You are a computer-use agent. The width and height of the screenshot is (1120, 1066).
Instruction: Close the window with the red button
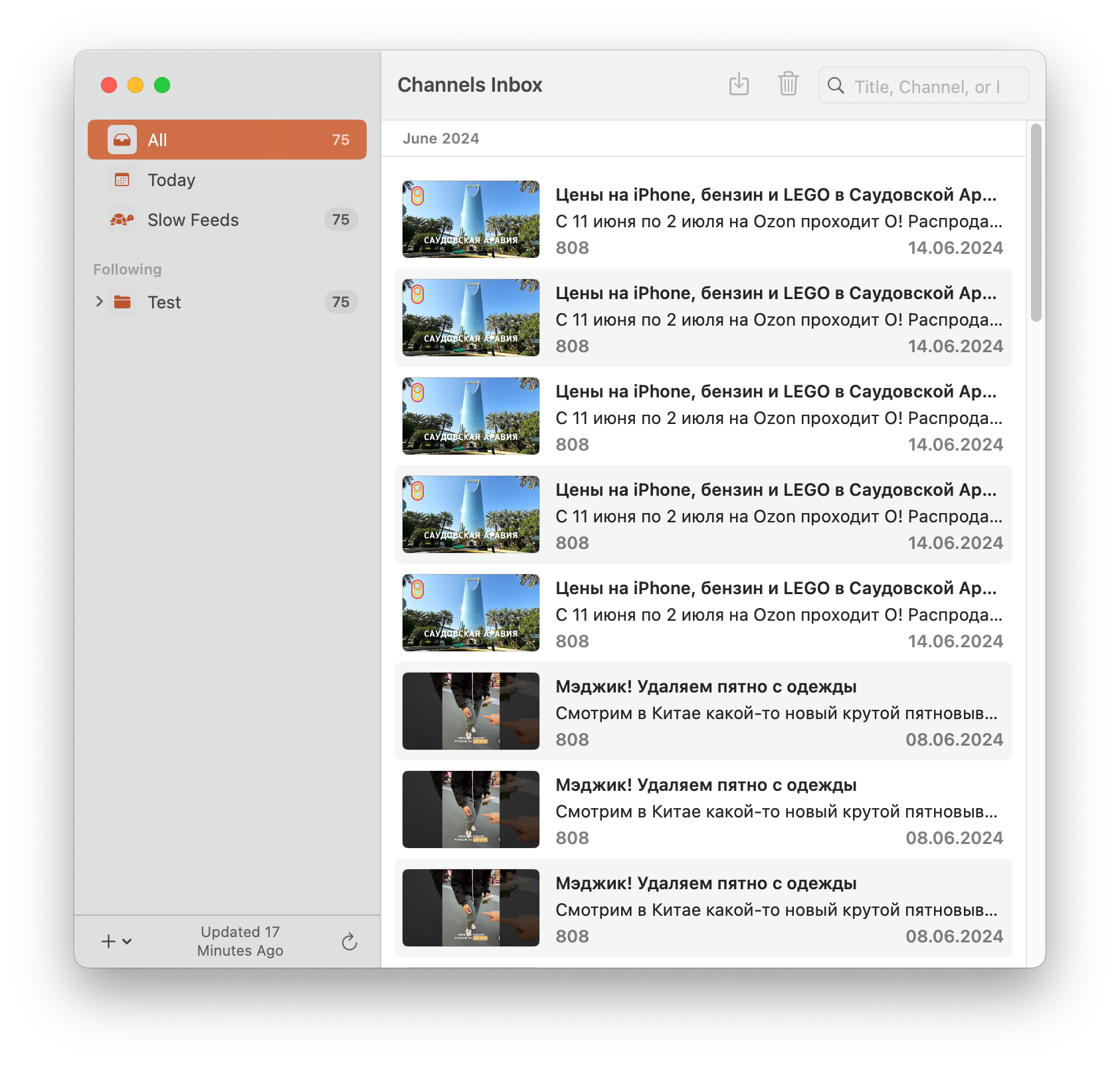[x=109, y=85]
